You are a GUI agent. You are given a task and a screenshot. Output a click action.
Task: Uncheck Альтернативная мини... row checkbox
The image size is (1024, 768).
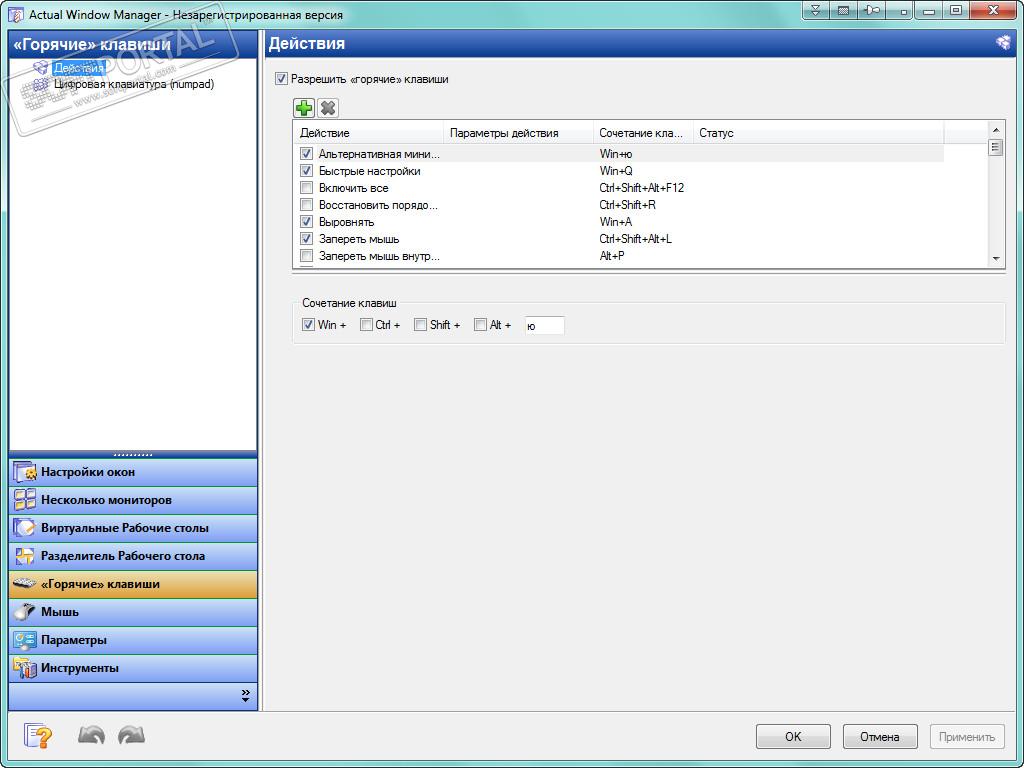[306, 154]
